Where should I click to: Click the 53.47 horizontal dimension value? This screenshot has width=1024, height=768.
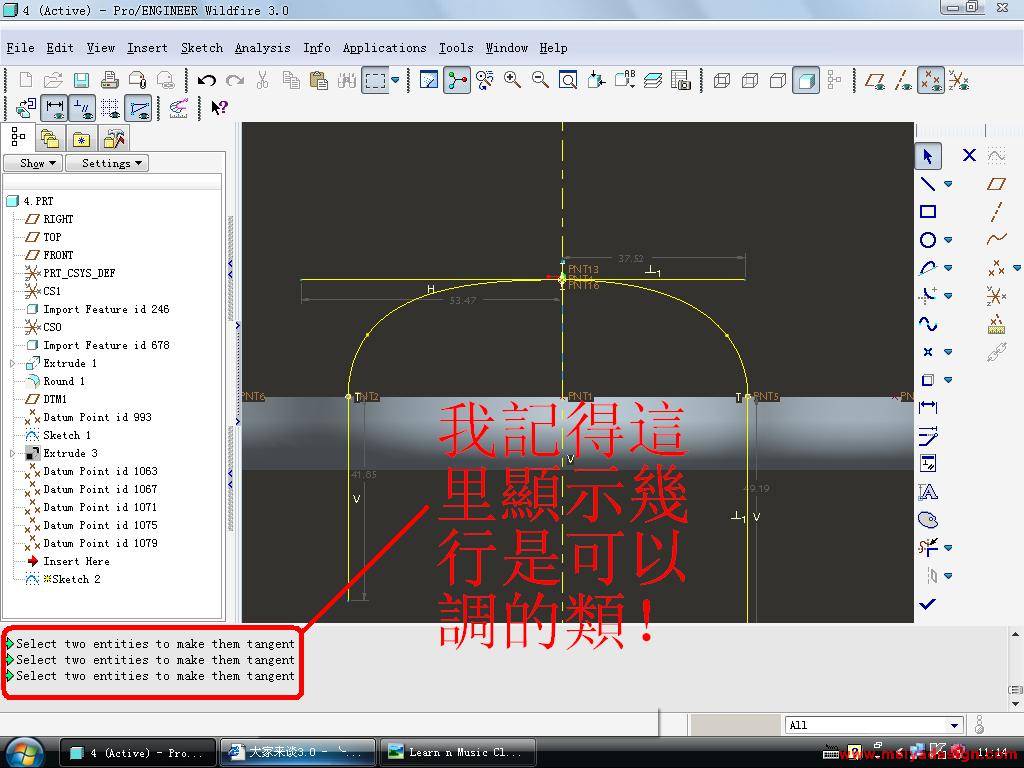[462, 300]
